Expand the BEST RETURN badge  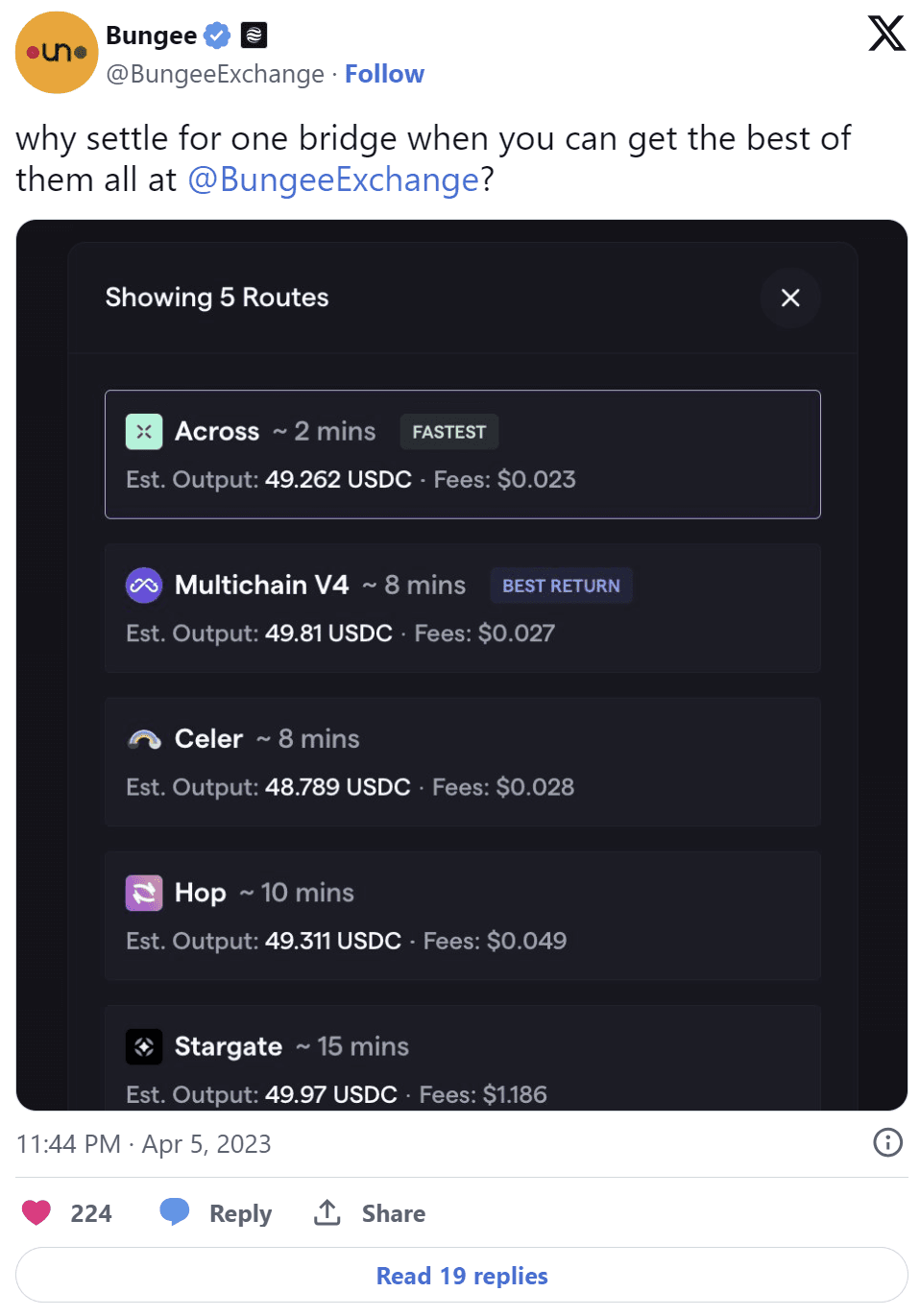point(561,586)
